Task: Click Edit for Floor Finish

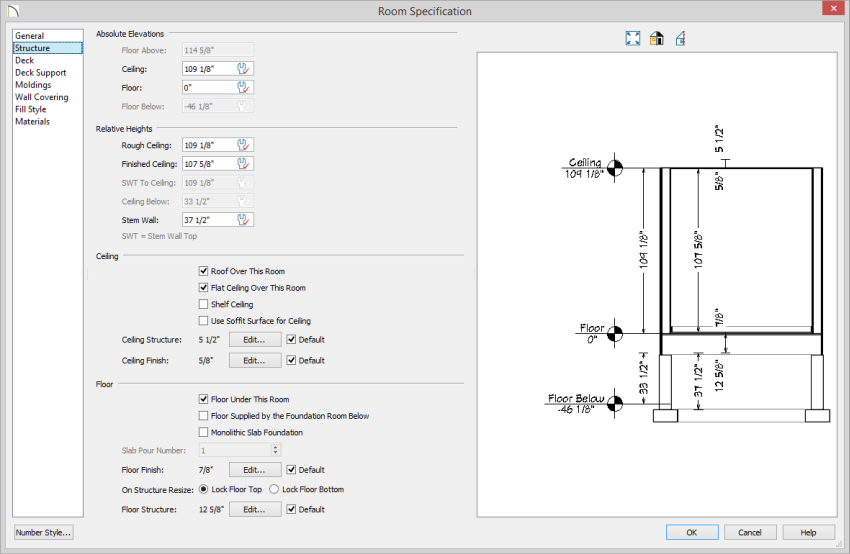Action: point(255,469)
